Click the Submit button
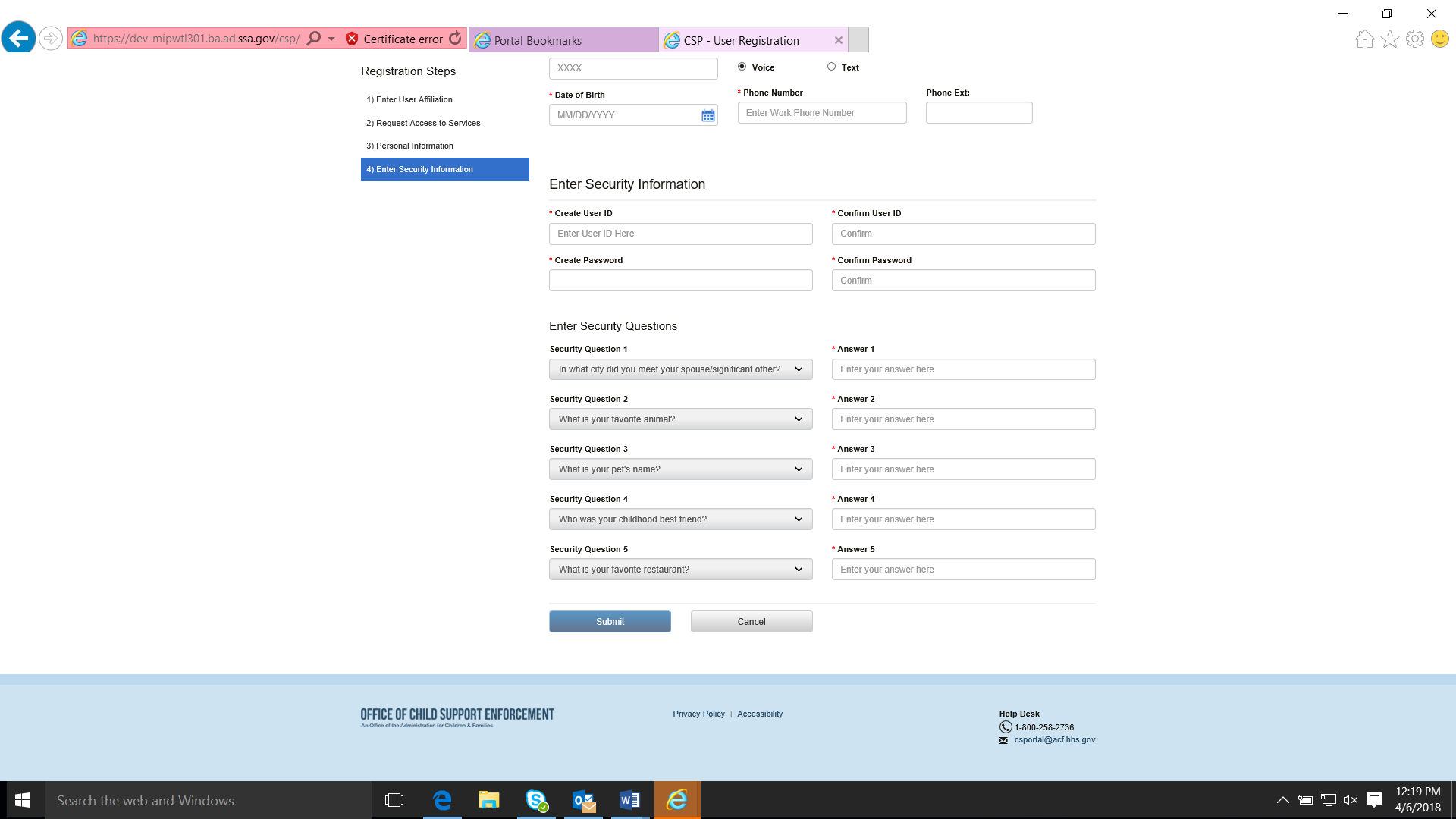1456x819 pixels. [x=610, y=622]
